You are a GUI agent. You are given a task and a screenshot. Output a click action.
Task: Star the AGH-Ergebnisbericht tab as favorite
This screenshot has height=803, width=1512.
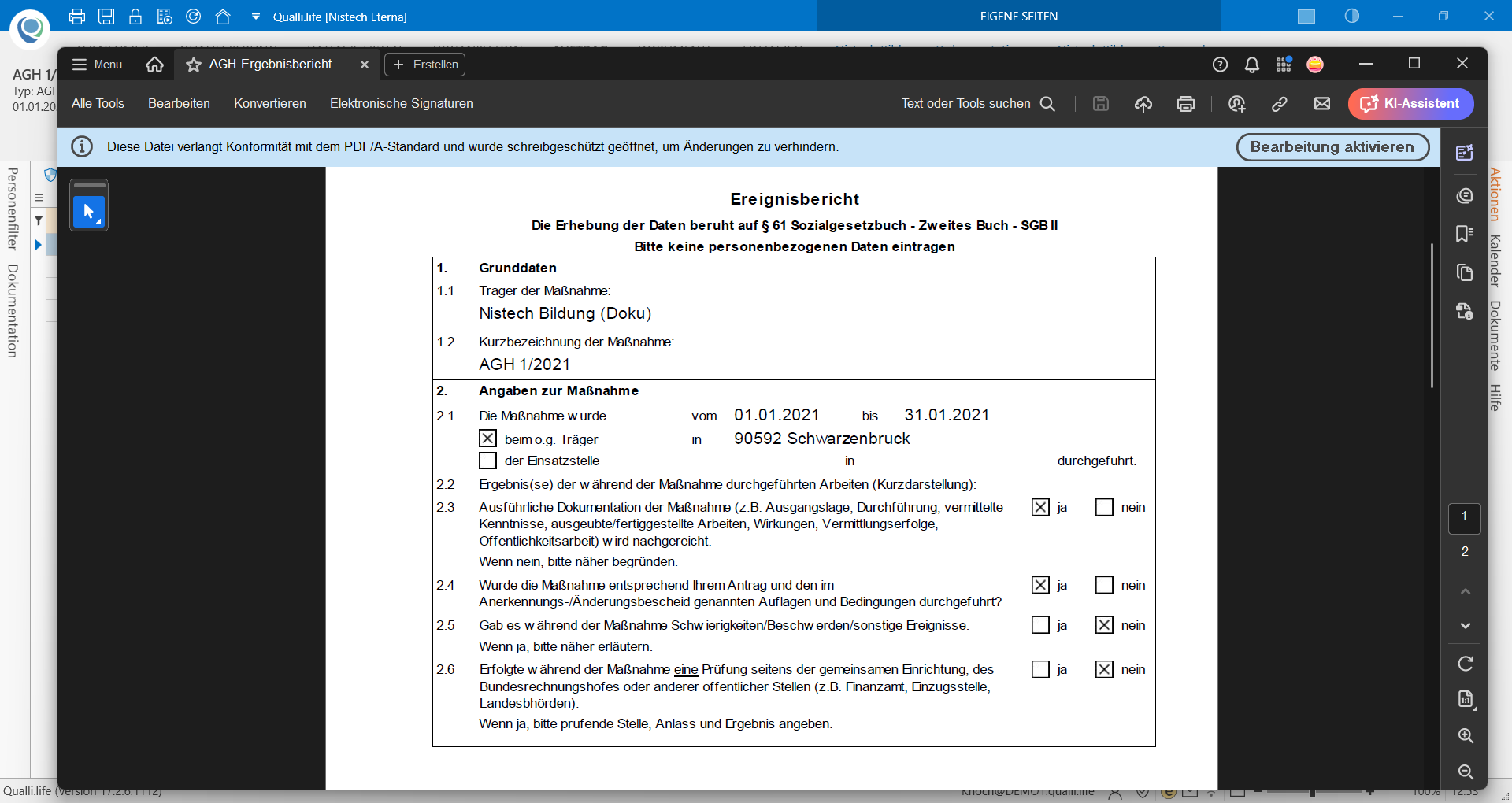click(193, 65)
